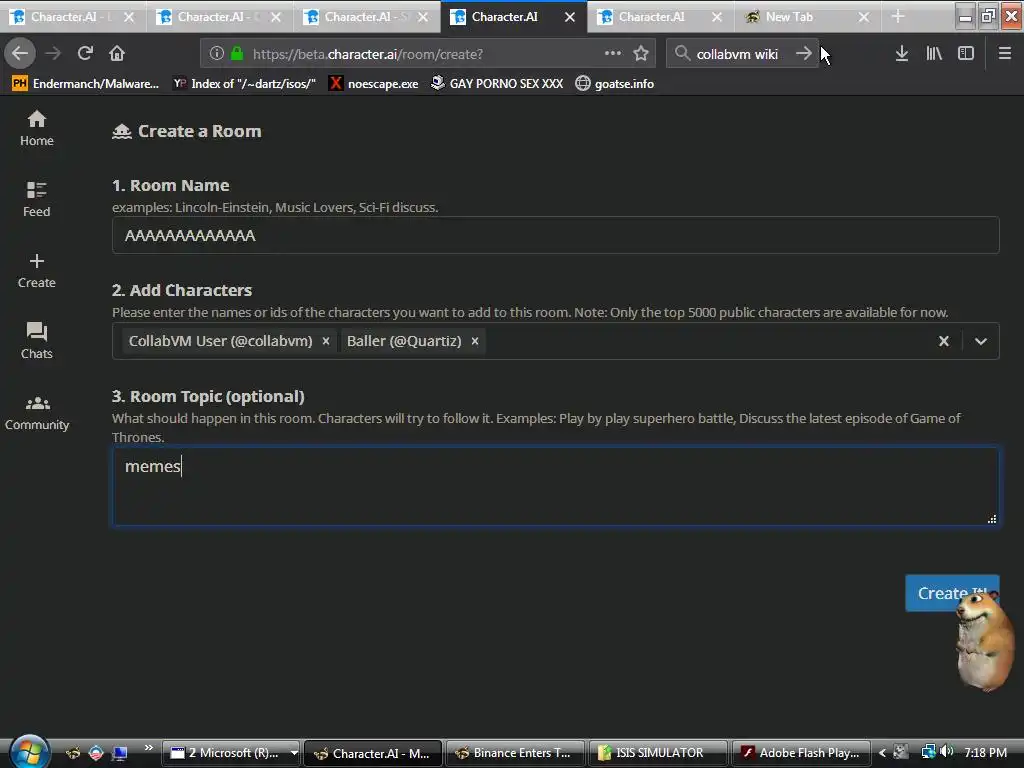The height and width of the screenshot is (768, 1024).
Task: Open Chats in the sidebar
Action: [37, 341]
